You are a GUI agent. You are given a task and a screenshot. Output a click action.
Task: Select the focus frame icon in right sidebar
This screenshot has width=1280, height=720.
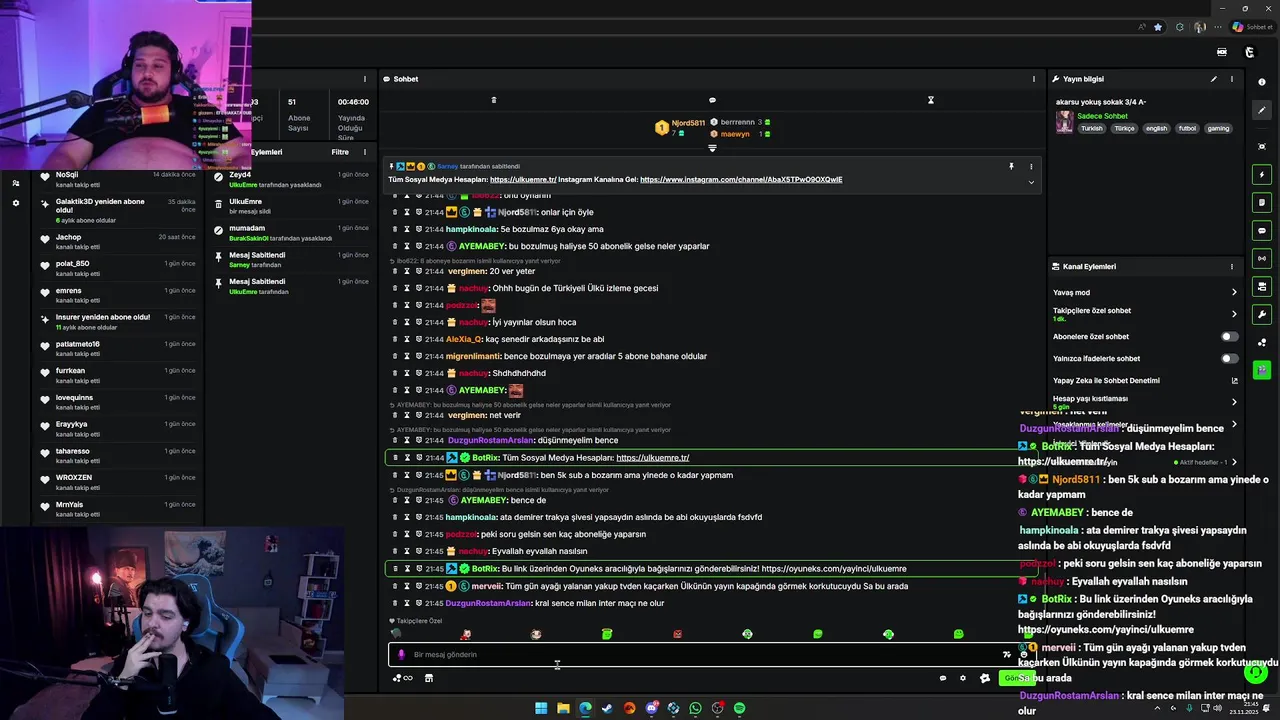[x=1262, y=146]
